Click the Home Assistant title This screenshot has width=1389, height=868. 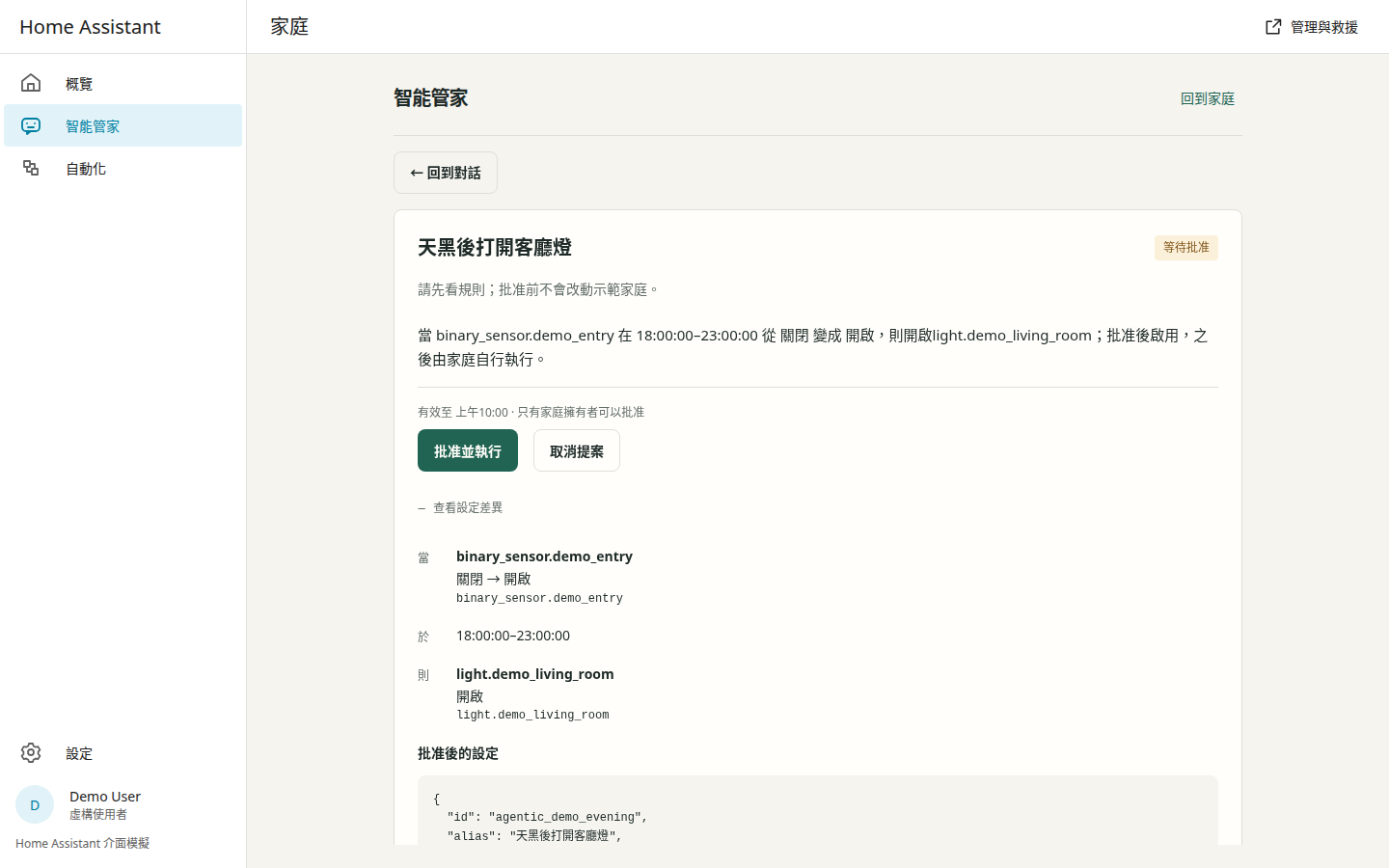click(90, 27)
